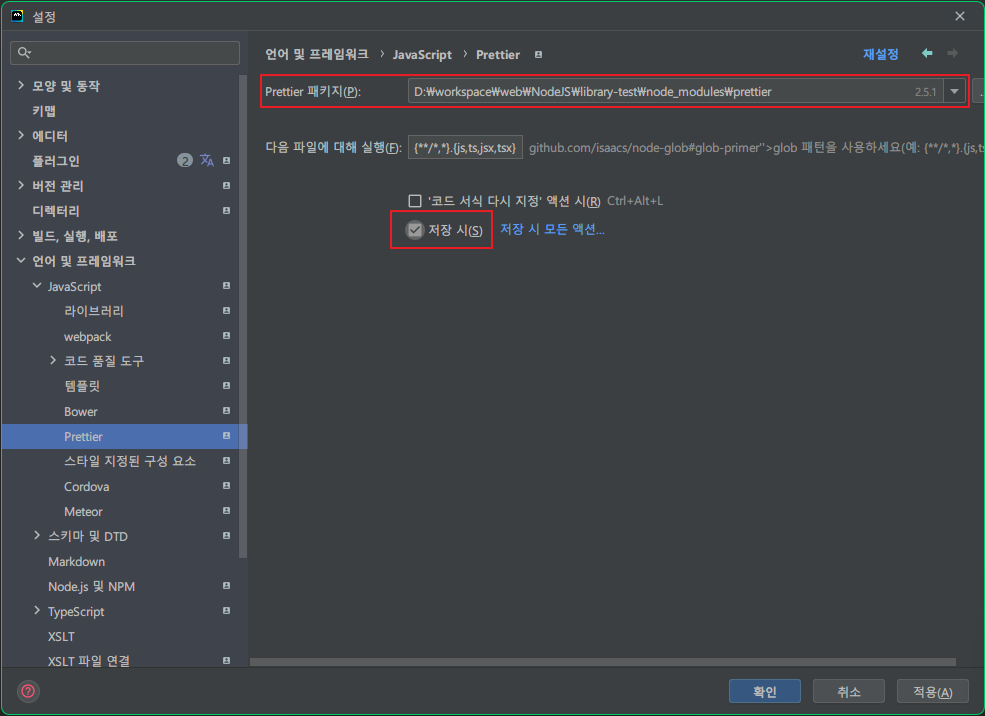985x716 pixels.
Task: Toggle the 저장 시 checkbox
Action: pyautogui.click(x=415, y=230)
